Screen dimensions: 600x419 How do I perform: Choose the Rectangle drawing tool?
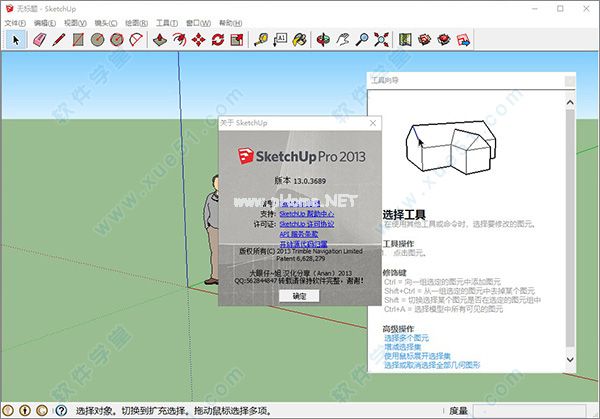78,40
